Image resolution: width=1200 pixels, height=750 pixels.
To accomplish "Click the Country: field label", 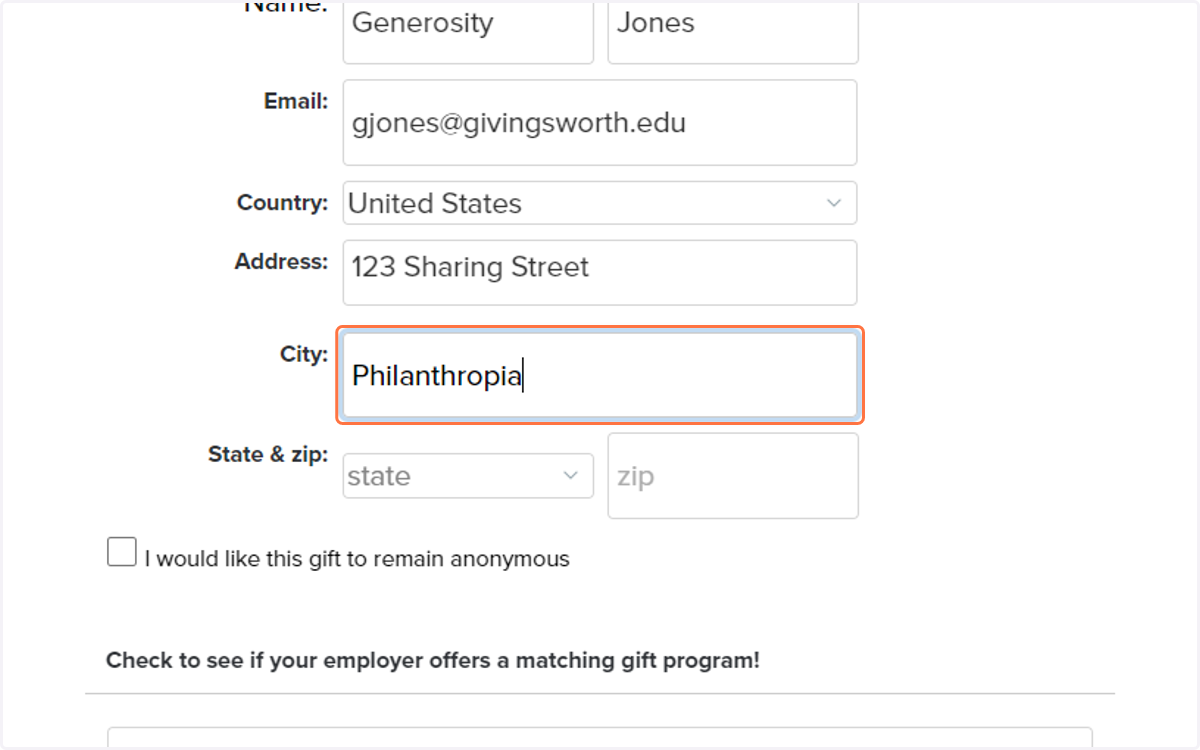I will 282,202.
